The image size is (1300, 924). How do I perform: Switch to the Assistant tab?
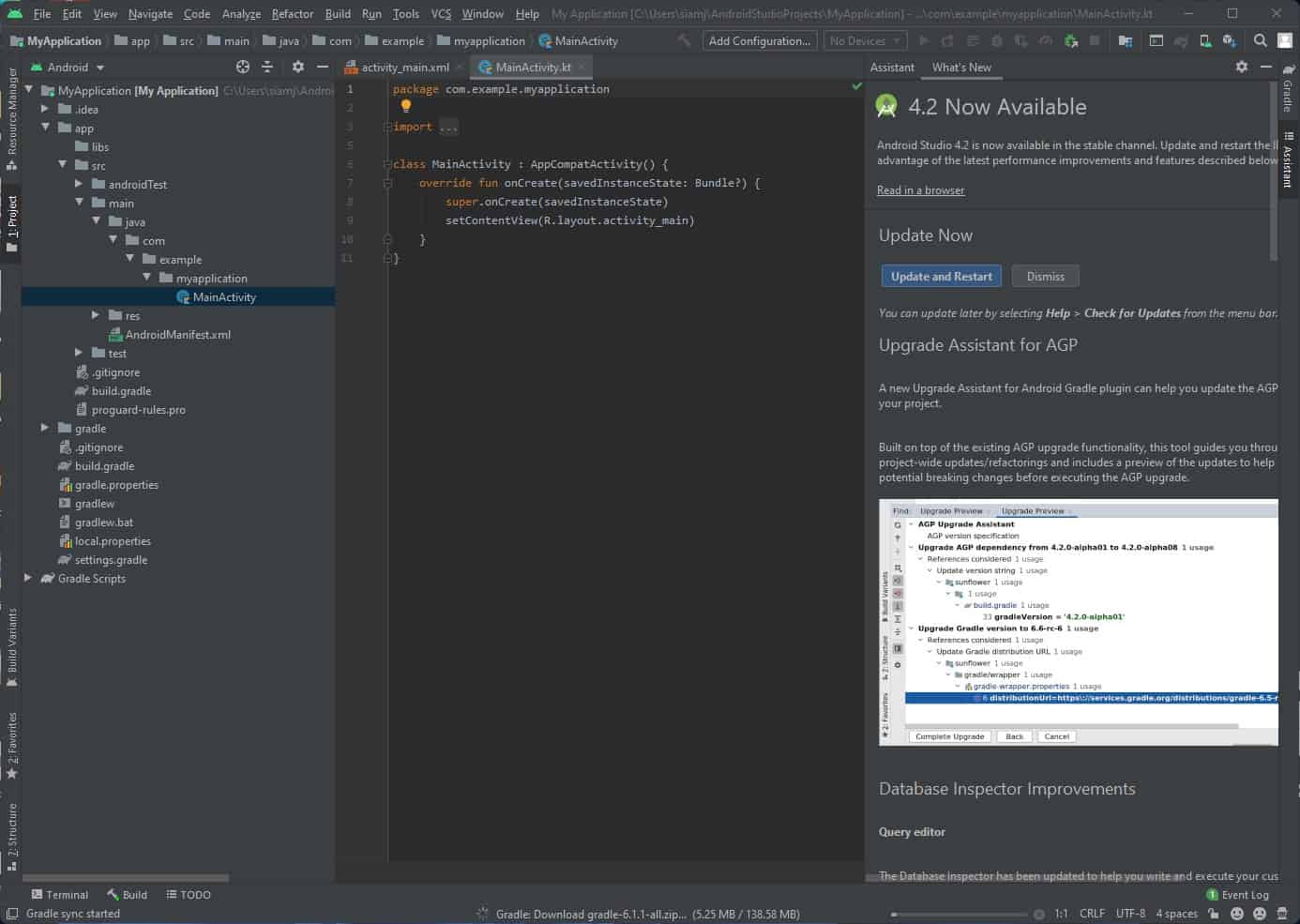point(892,67)
